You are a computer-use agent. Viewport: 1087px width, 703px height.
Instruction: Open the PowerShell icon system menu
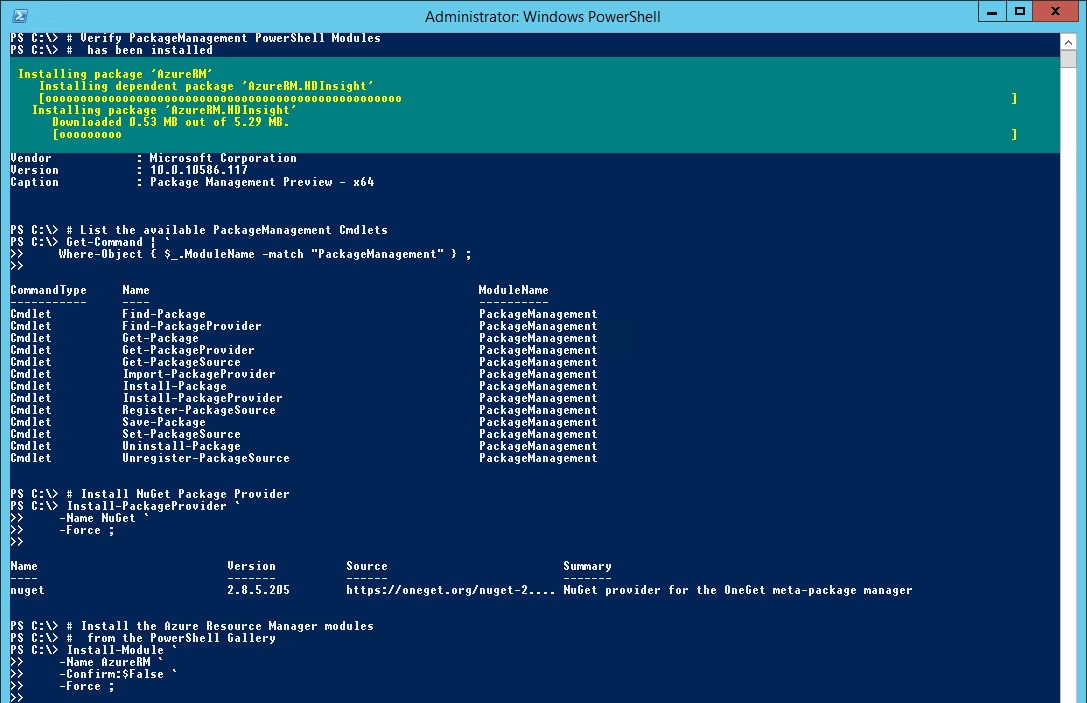[x=20, y=16]
